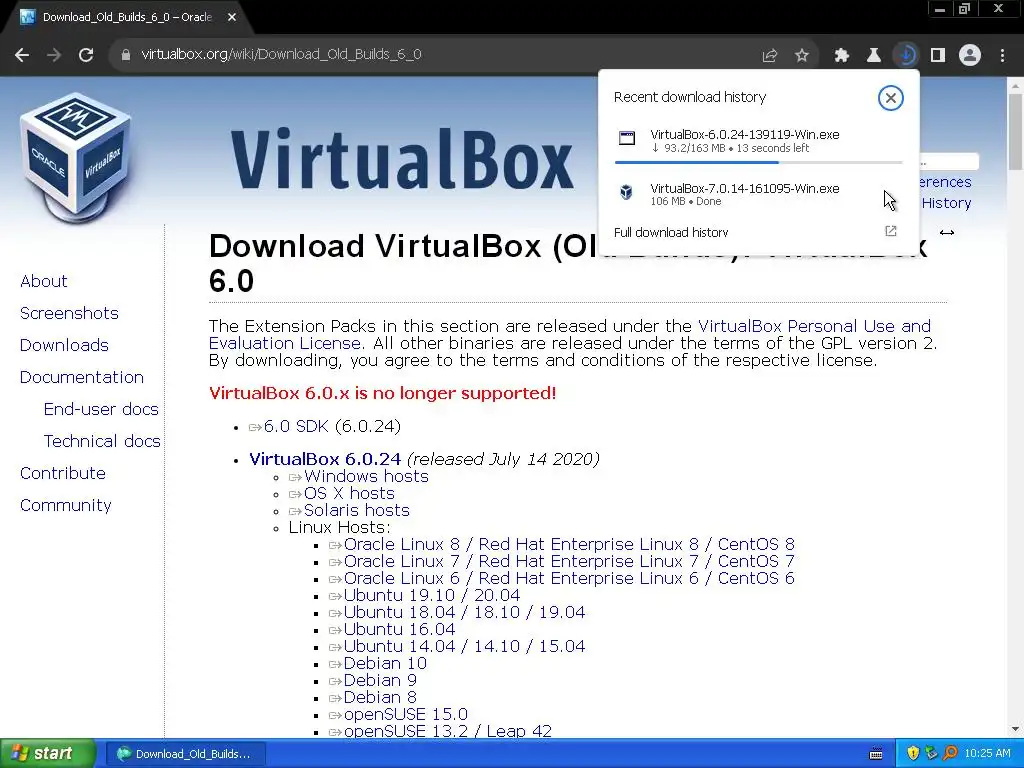Viewport: 1024px width, 768px height.
Task: Select Download_Old_Builds taskbar button
Action: pyautogui.click(x=185, y=754)
